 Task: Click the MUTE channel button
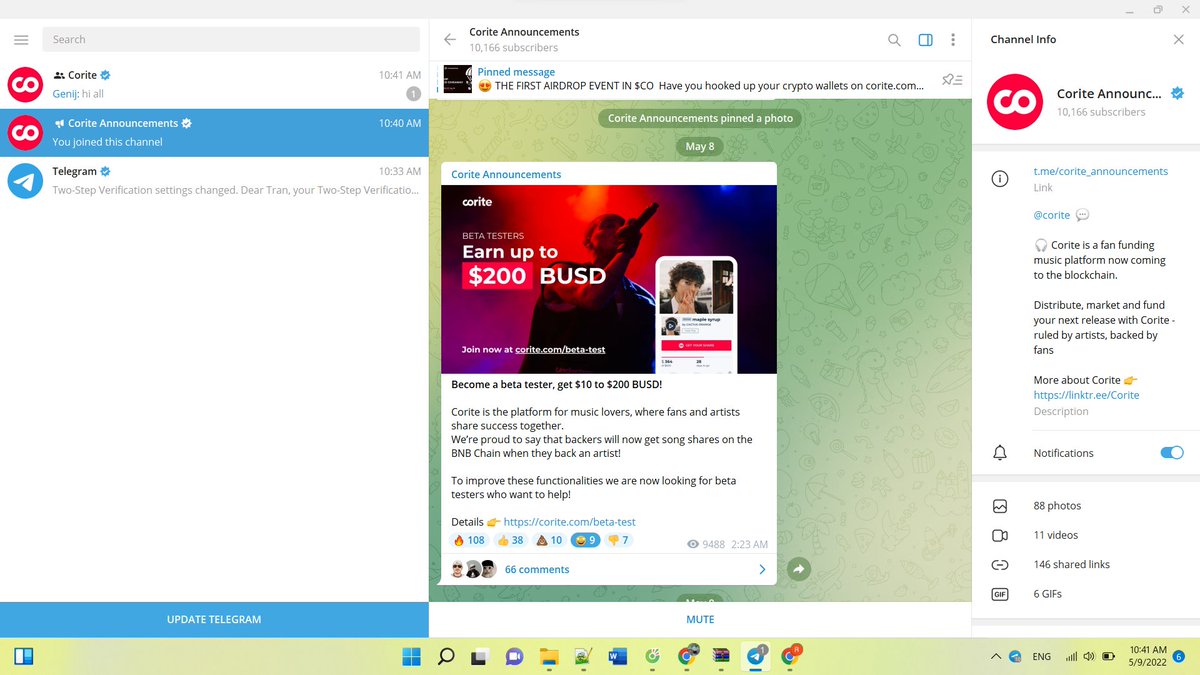click(x=700, y=620)
